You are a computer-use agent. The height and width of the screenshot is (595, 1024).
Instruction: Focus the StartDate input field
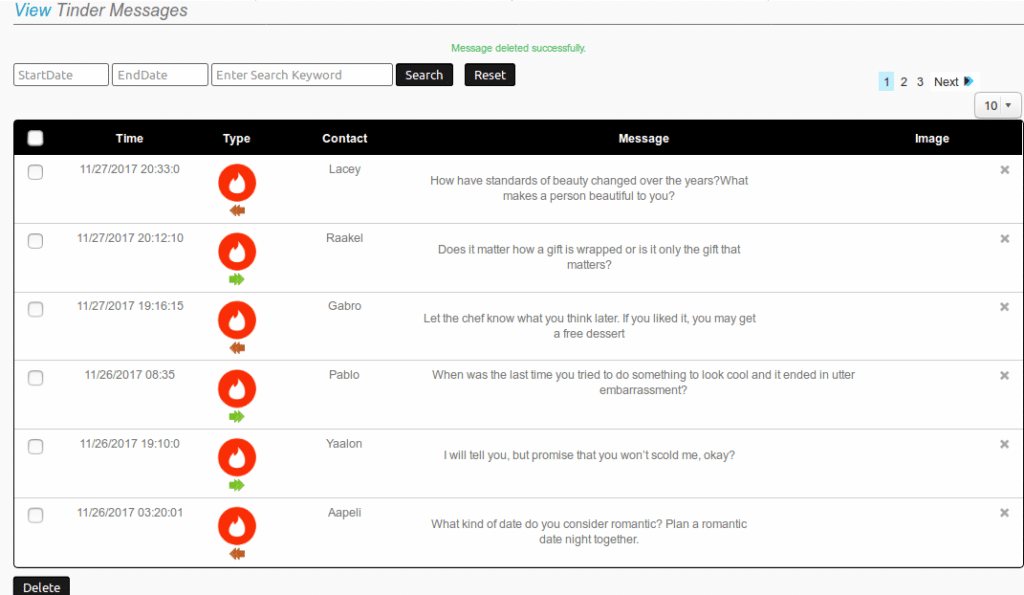(61, 74)
